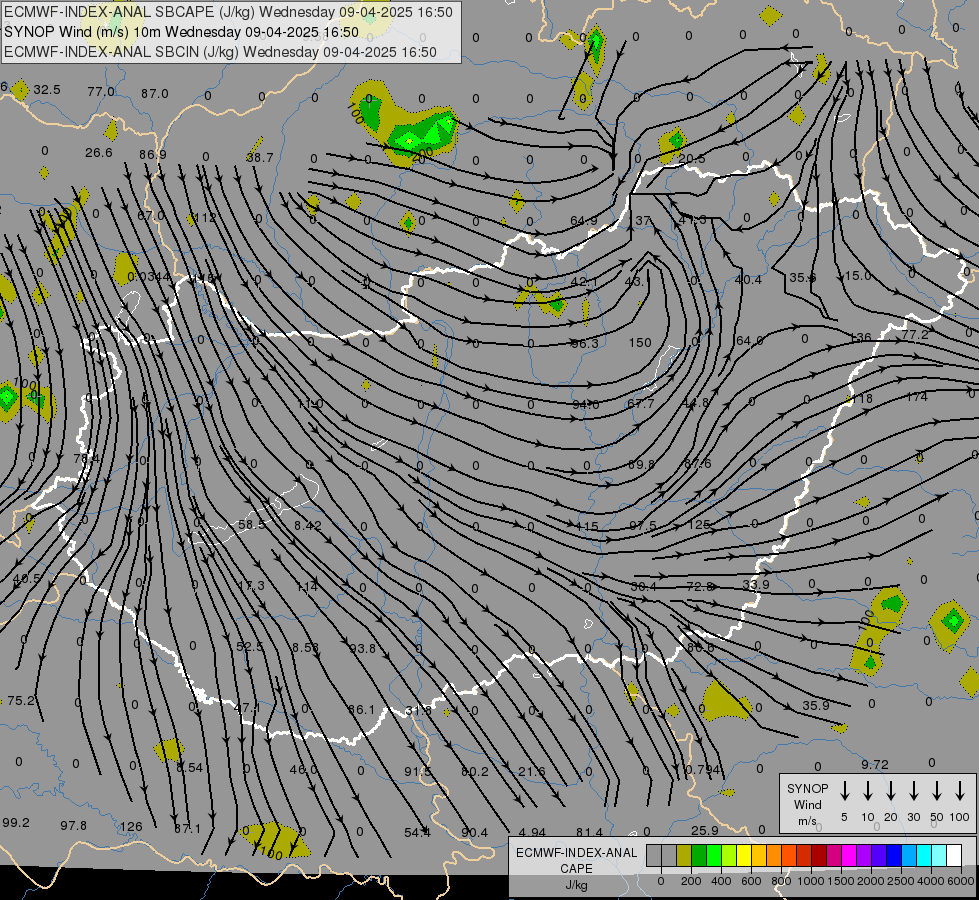Pick the wind arrow above 50 m/s

click(937, 791)
